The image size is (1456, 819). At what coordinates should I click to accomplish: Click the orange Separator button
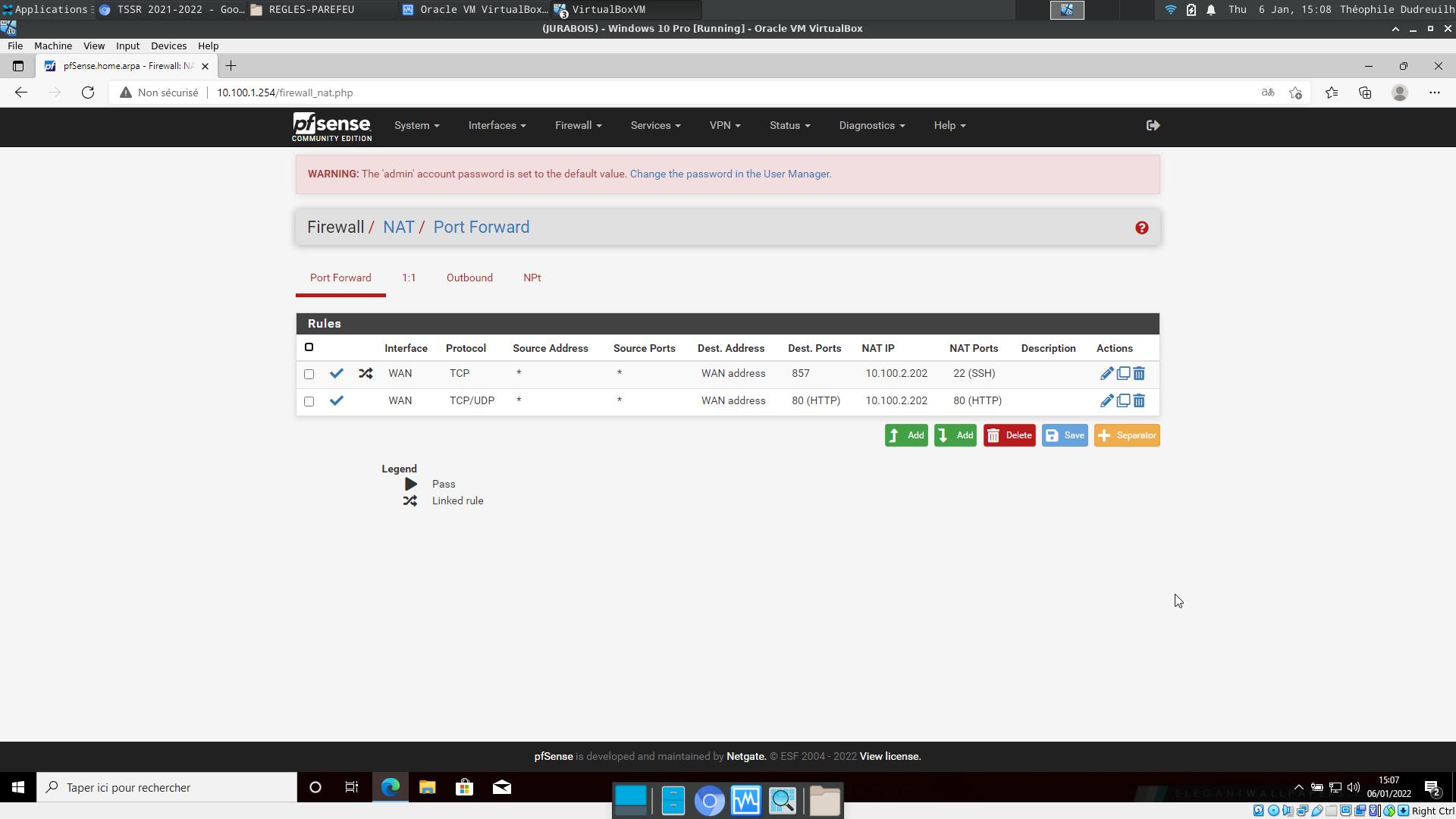point(1127,436)
